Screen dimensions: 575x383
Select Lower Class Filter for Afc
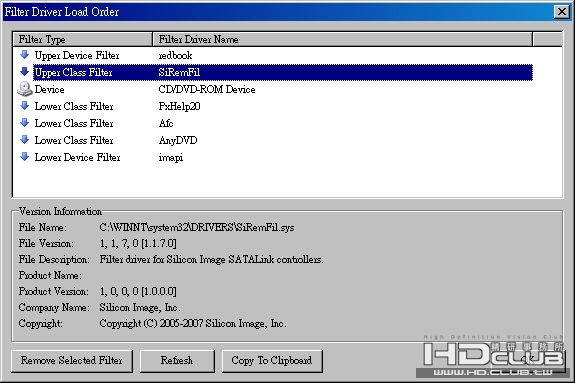(74, 123)
